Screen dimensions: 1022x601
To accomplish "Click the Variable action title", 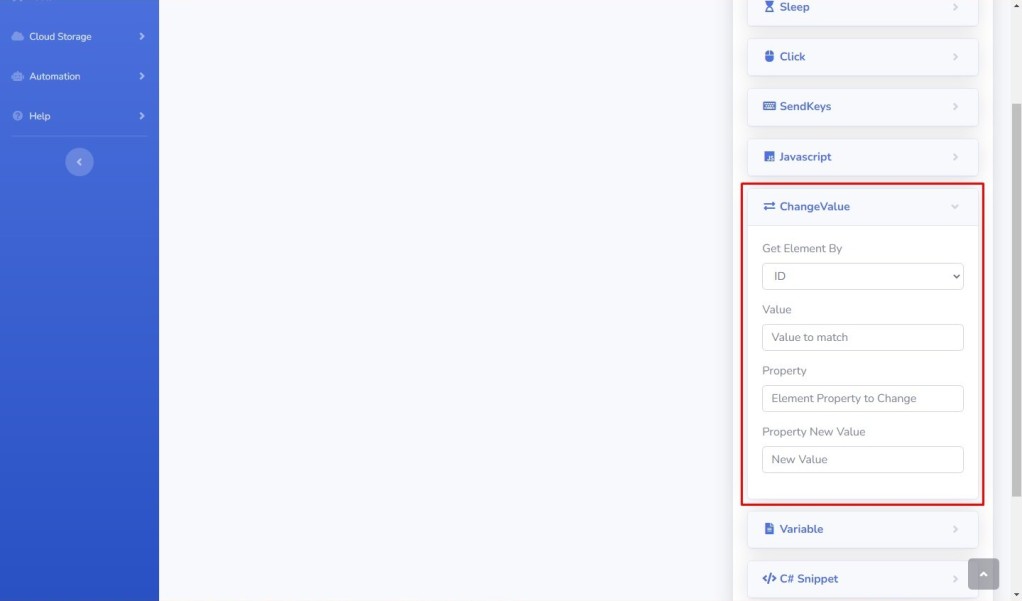I will [801, 529].
